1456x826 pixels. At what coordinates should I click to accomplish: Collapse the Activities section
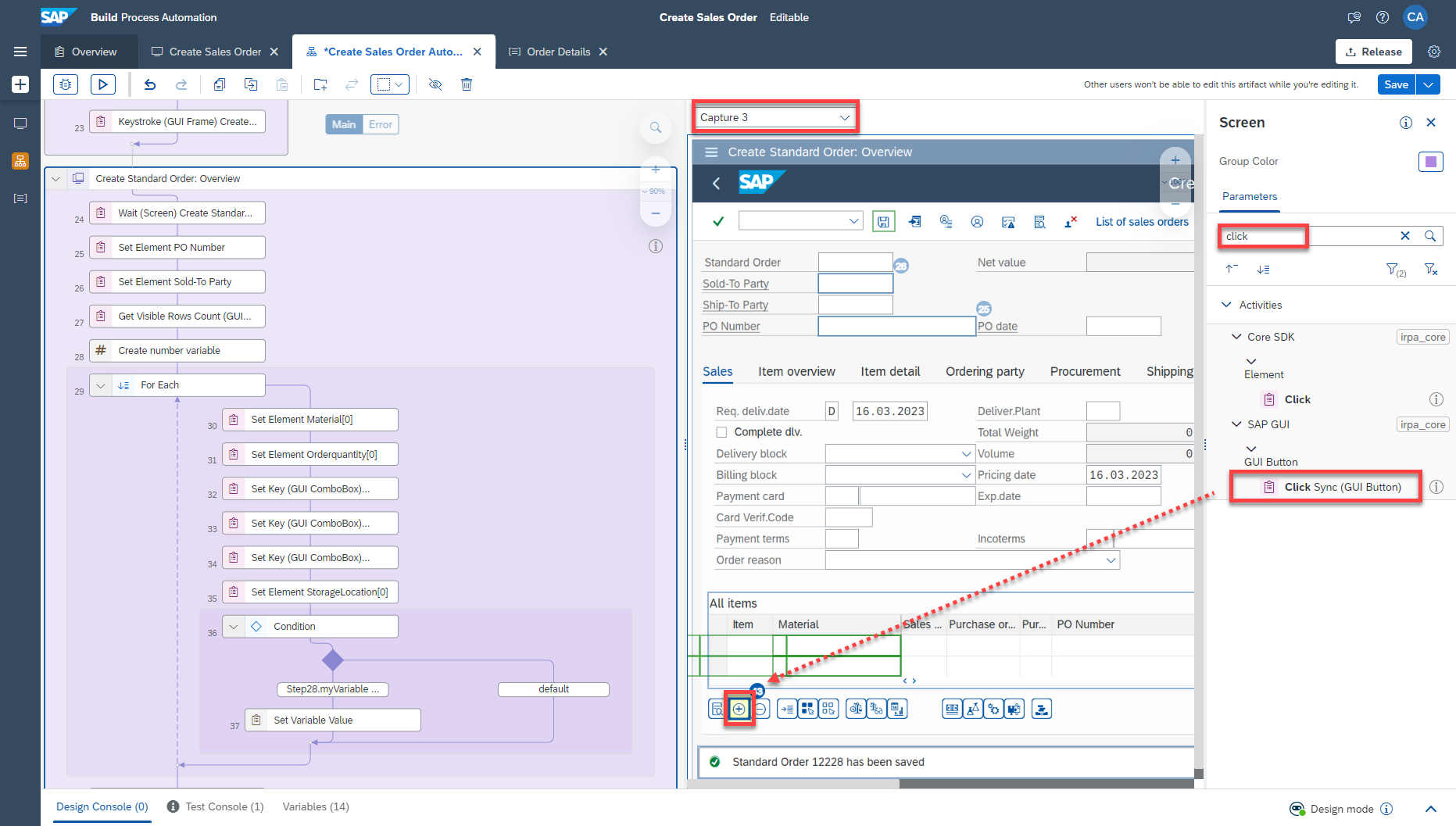1225,305
